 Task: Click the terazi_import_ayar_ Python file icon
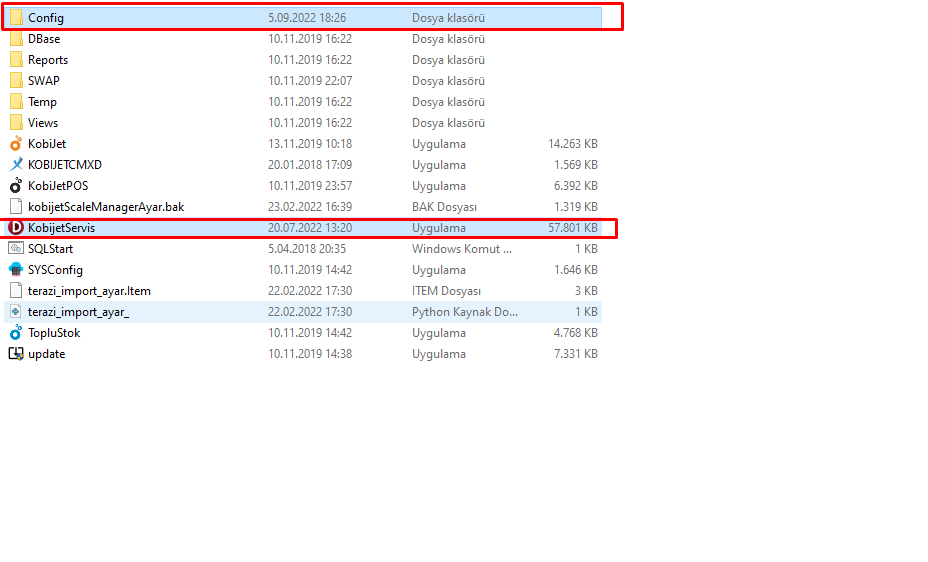click(x=16, y=312)
